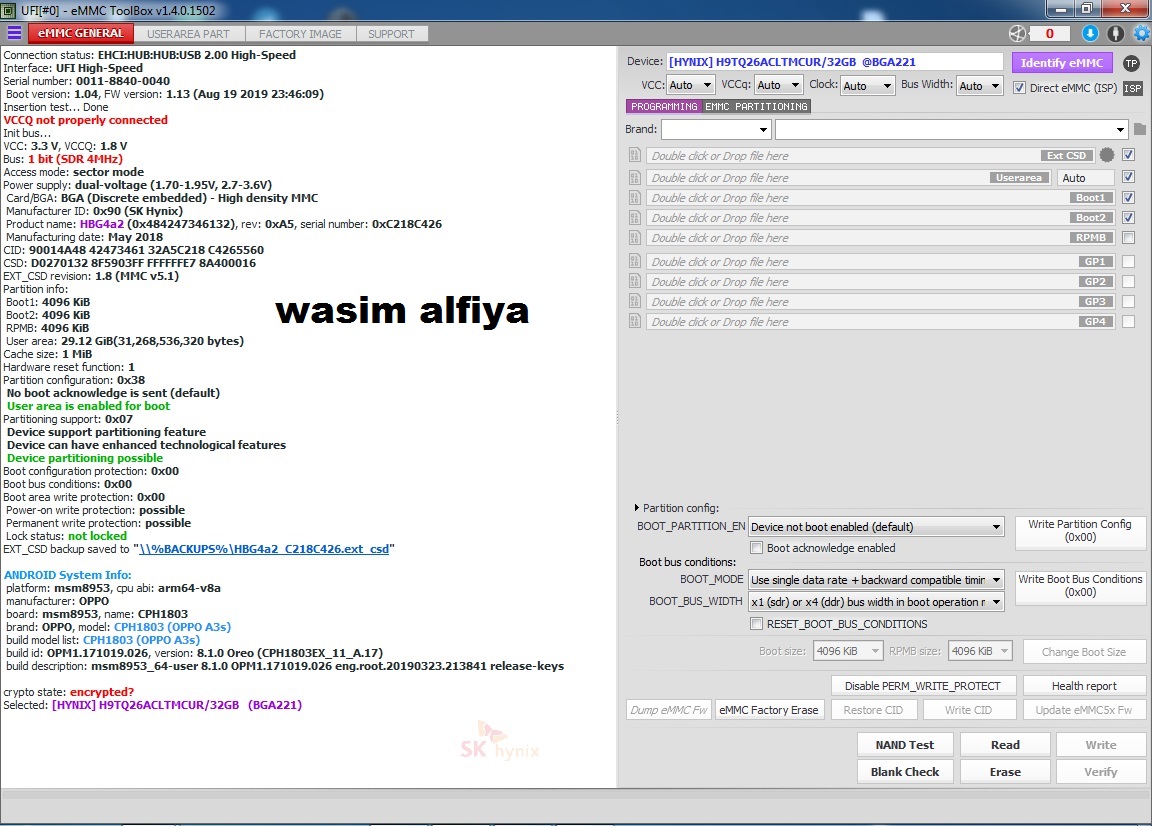Open the Brand dropdown

[716, 130]
